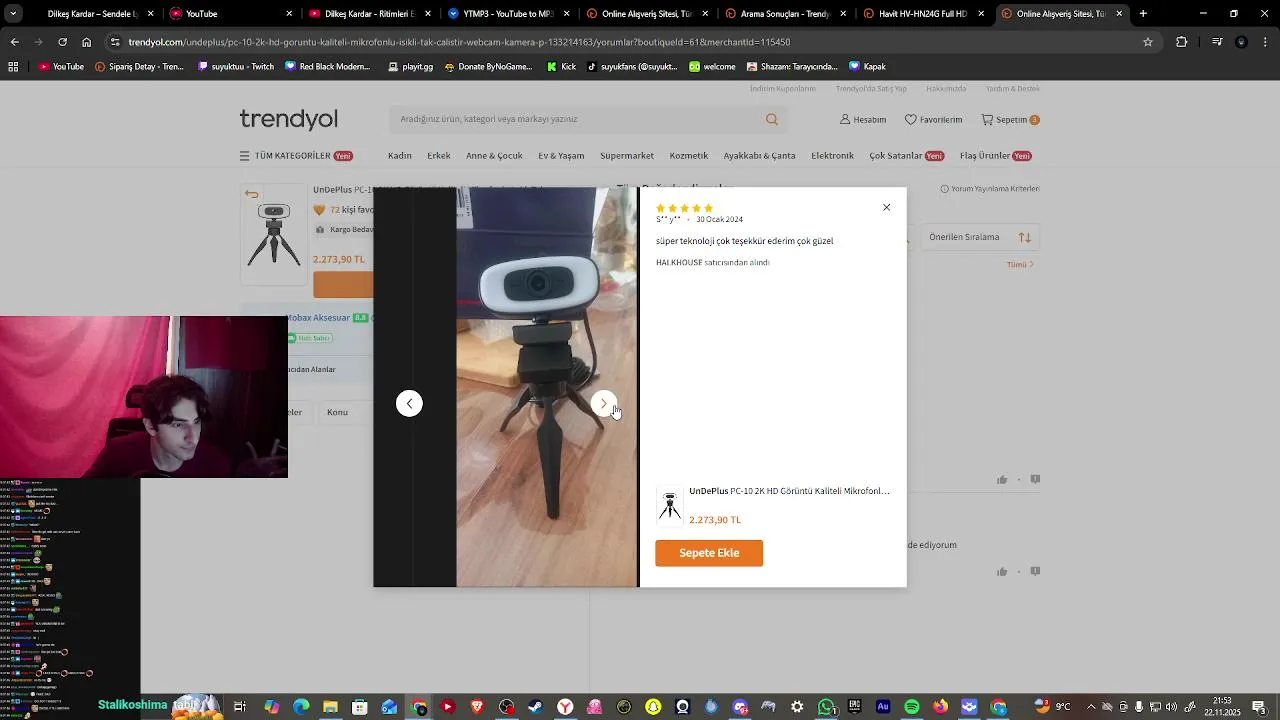The height and width of the screenshot is (720, 1280).
Task: Open Spotify from the taskbar
Action: pos(912,707)
